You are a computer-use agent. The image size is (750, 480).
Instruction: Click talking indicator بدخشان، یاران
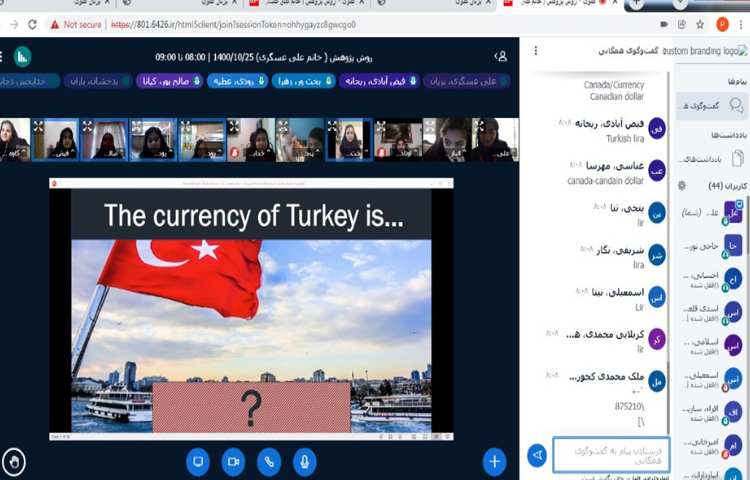98,81
